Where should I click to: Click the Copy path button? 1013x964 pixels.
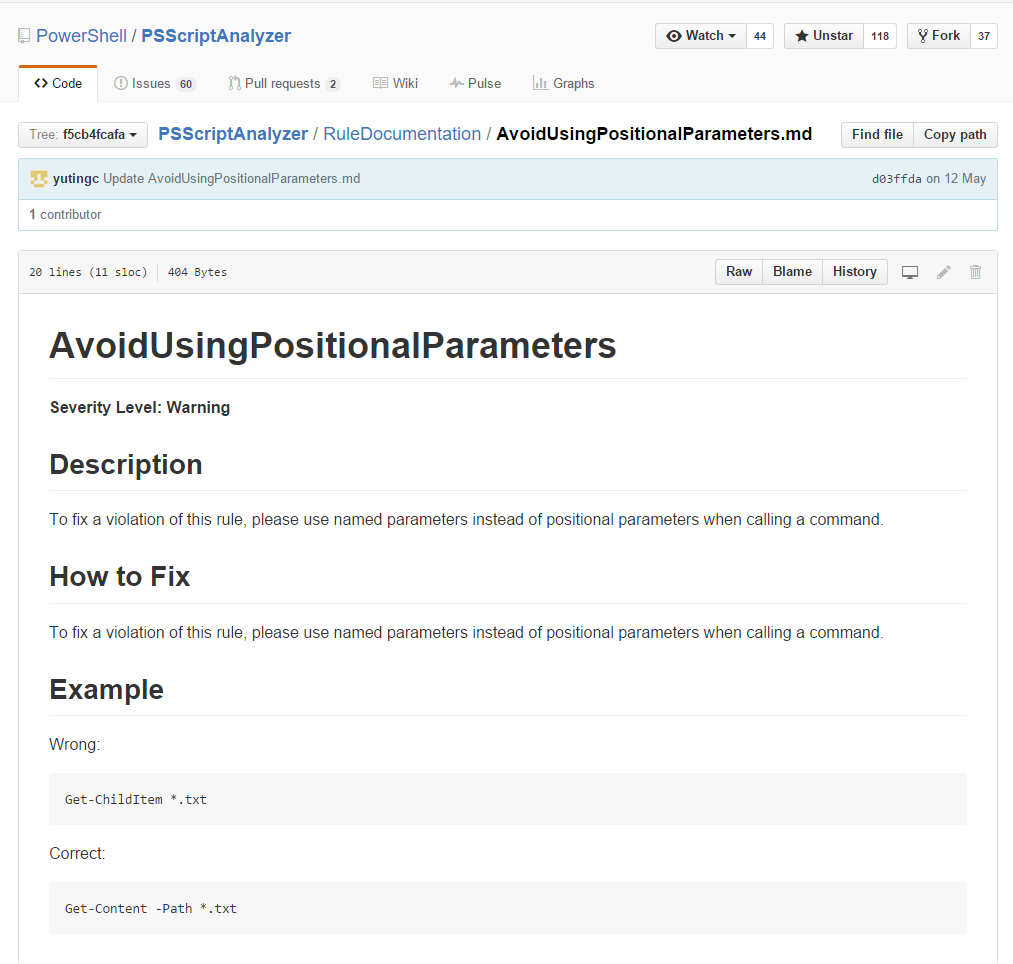click(x=955, y=134)
